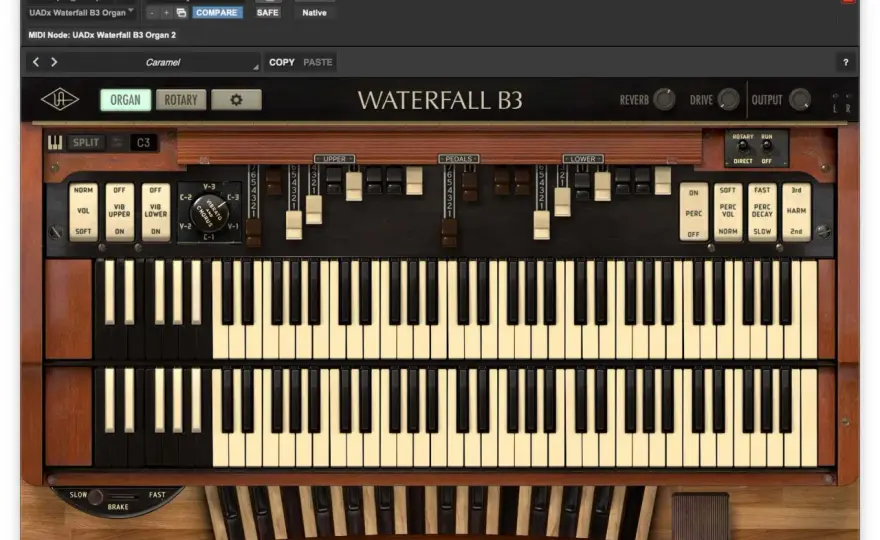This screenshot has height=540, width=880.
Task: Click the V-2 vibrato setting label
Action: (185, 226)
